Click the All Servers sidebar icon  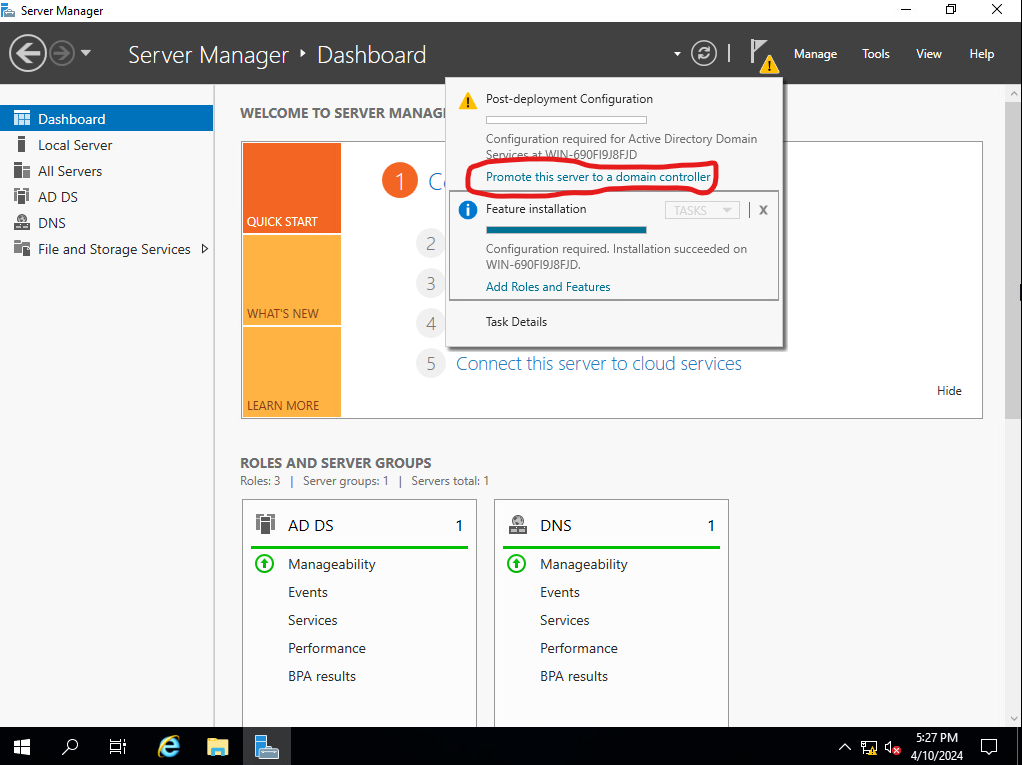tap(22, 170)
